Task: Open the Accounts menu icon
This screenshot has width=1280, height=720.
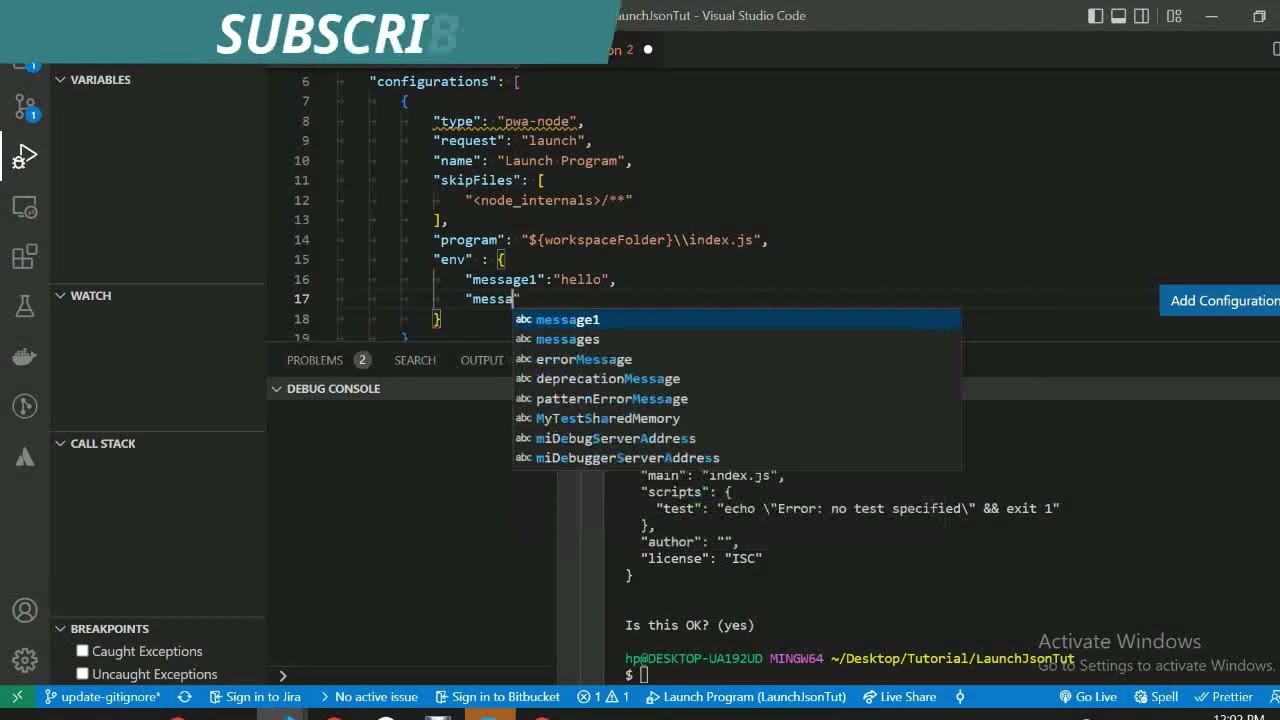Action: tap(25, 611)
